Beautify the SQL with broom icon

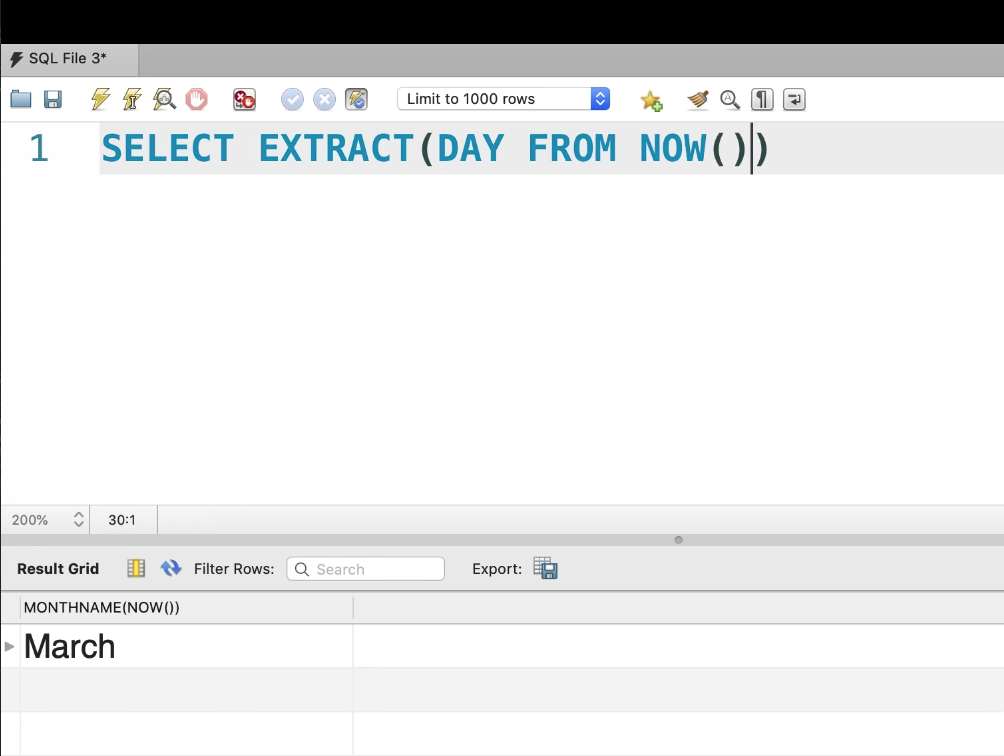click(698, 99)
